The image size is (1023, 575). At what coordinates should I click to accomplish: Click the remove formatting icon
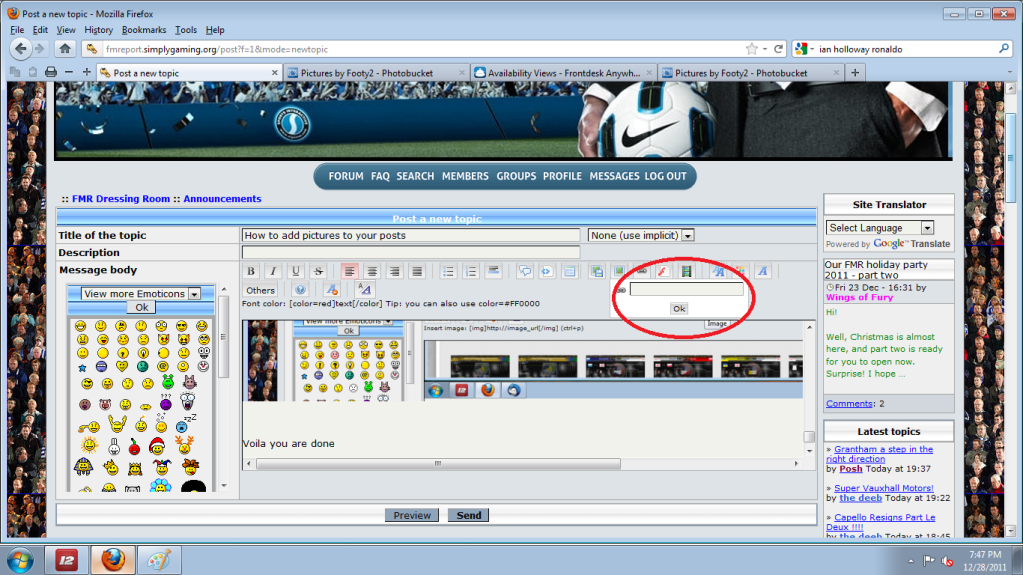click(x=332, y=290)
